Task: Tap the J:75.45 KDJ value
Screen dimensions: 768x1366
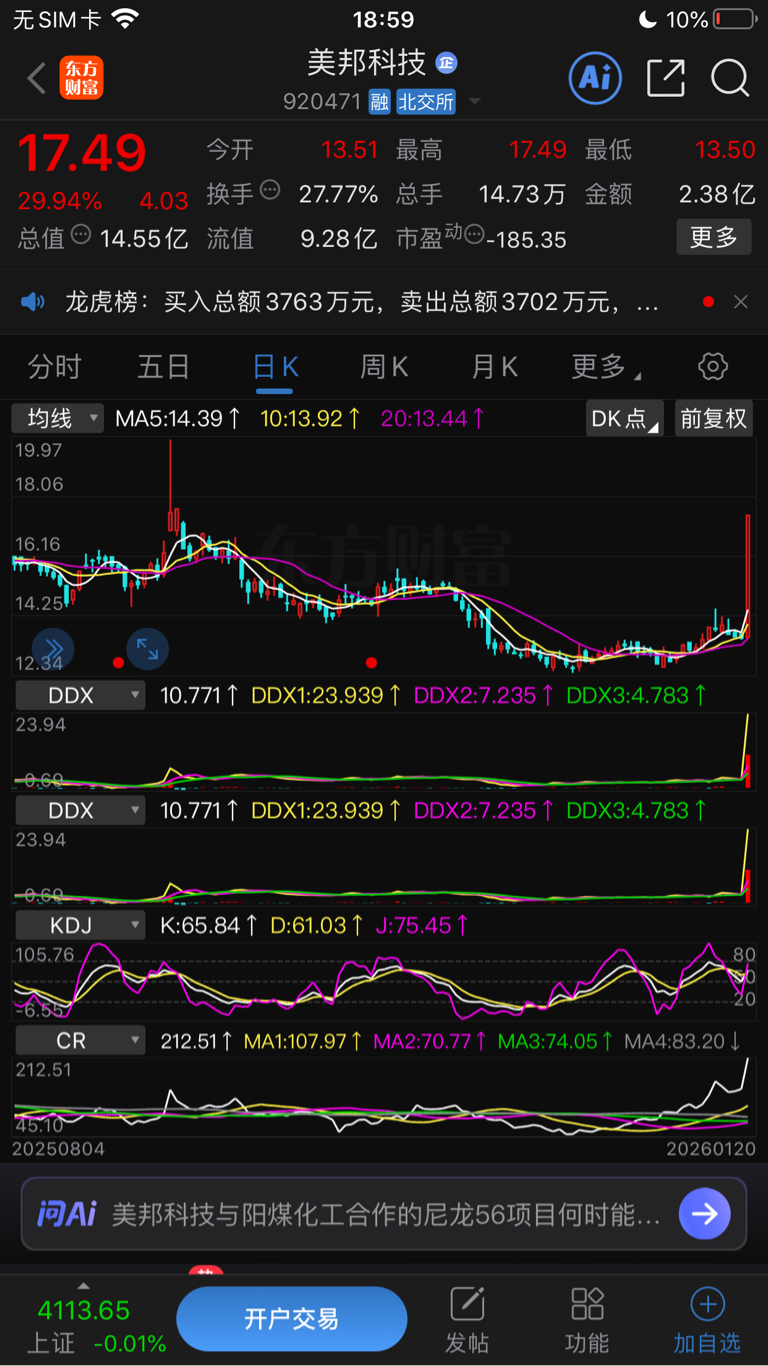Action: [x=422, y=925]
